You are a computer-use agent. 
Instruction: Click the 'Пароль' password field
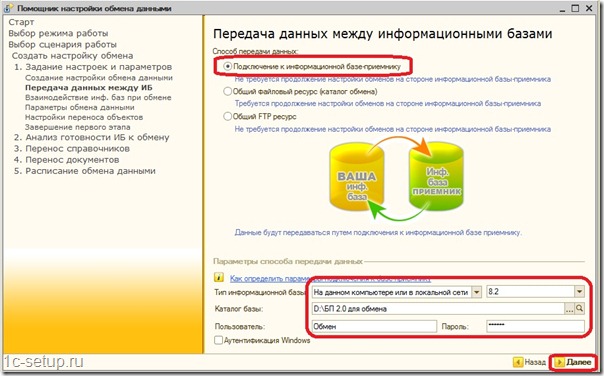point(535,326)
